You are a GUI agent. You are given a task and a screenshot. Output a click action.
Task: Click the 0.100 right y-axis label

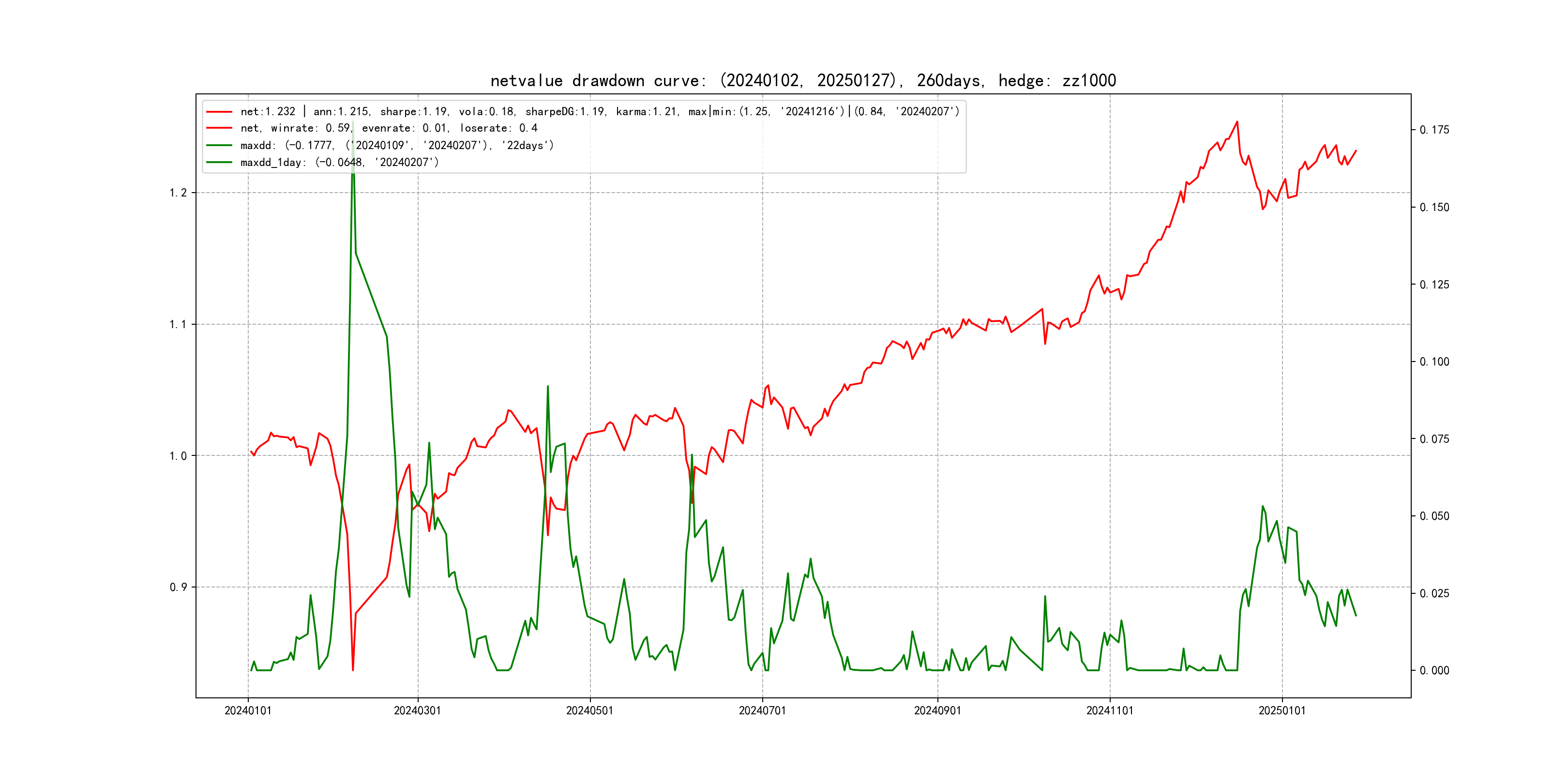(x=1434, y=362)
